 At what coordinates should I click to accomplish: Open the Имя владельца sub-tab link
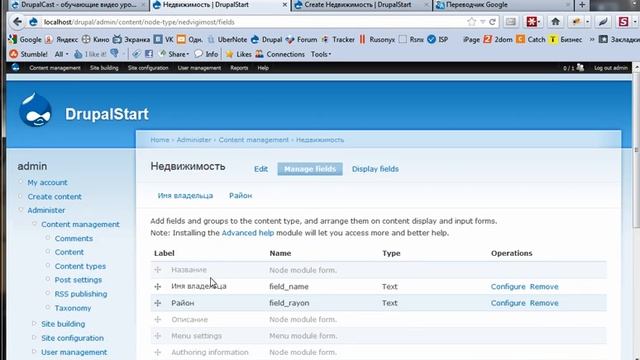(x=185, y=196)
